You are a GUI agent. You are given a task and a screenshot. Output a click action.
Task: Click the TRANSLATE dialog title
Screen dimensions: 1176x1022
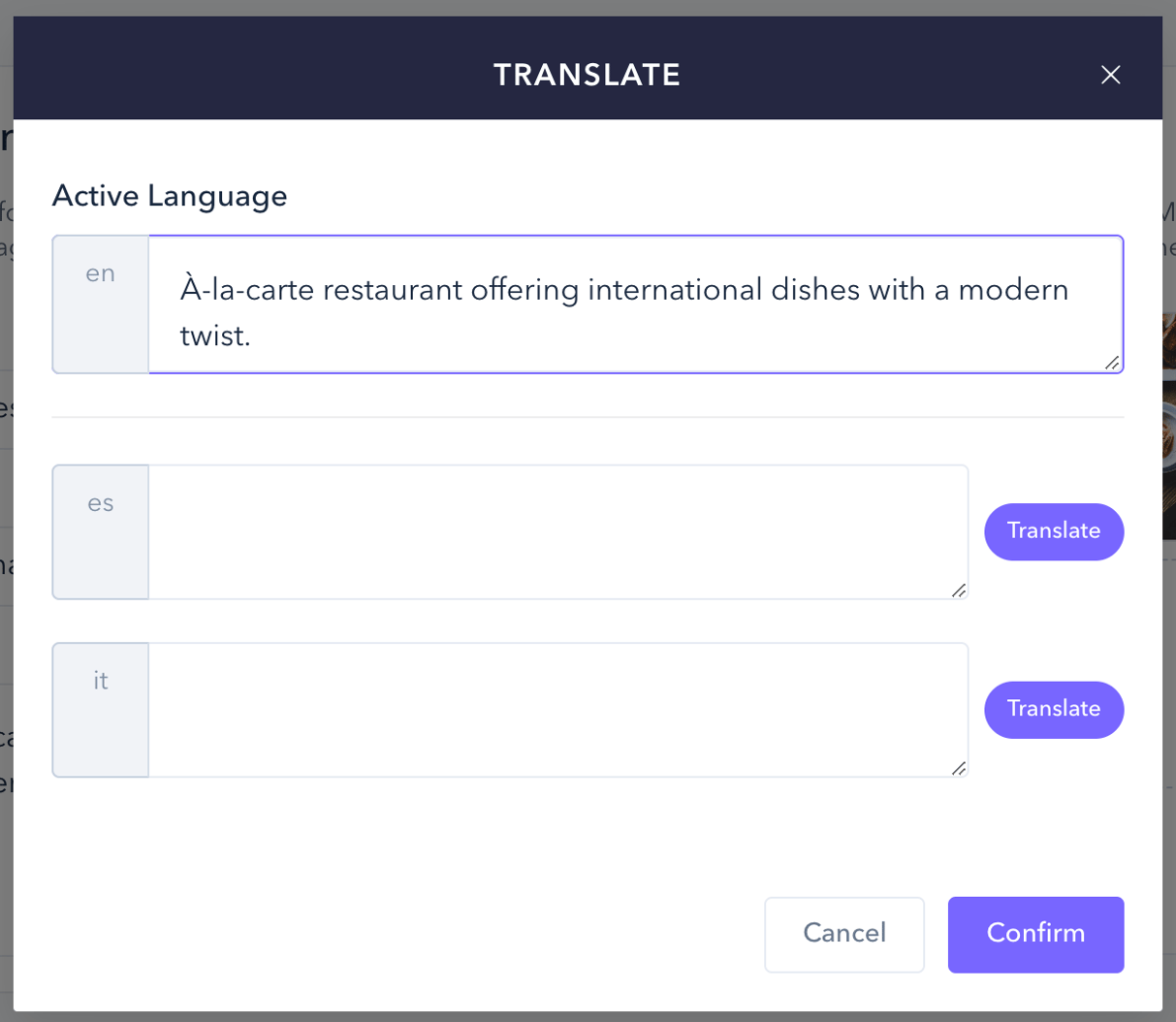click(588, 75)
